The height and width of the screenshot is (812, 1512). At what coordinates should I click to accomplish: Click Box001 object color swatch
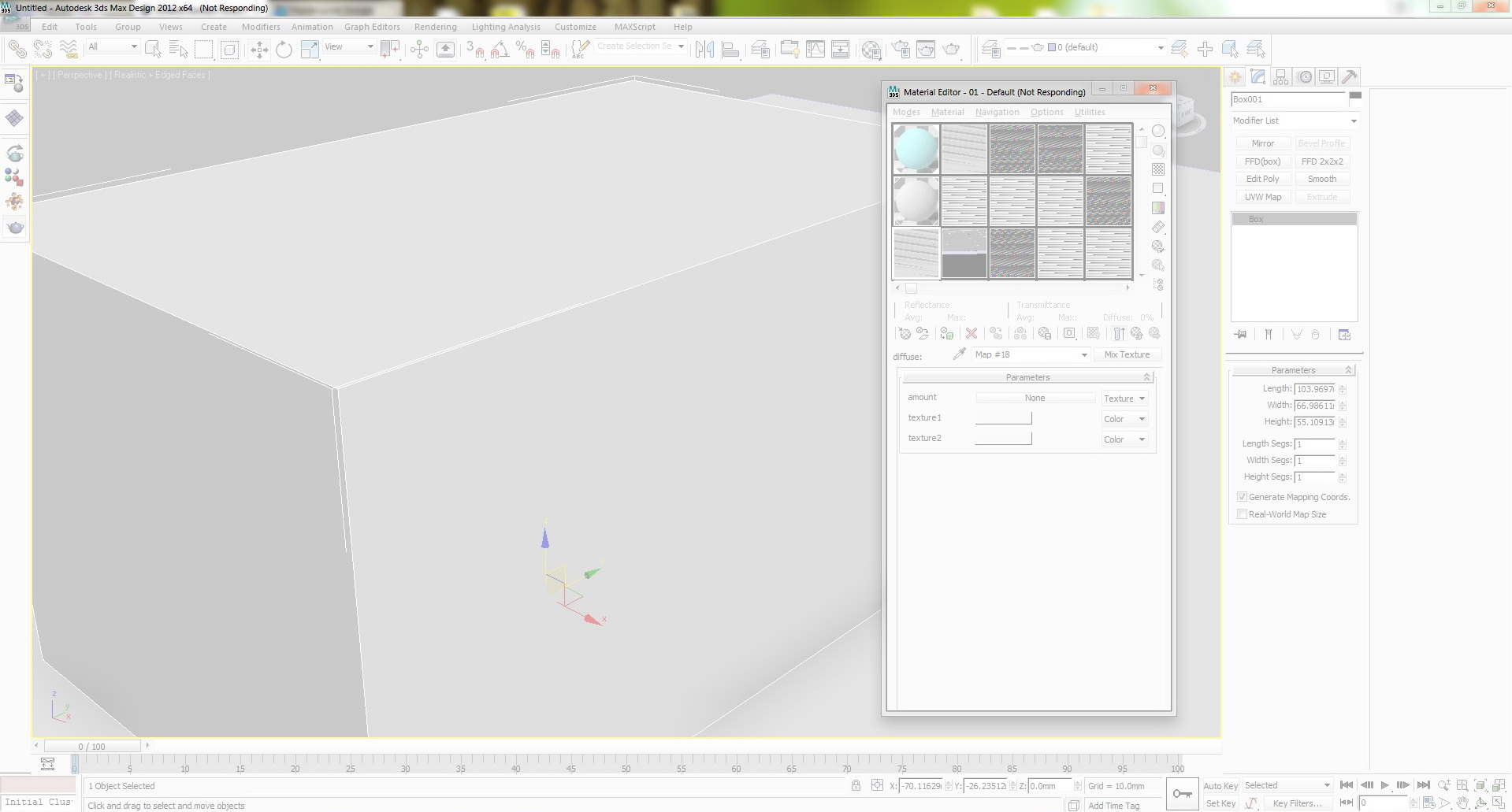coord(1355,96)
